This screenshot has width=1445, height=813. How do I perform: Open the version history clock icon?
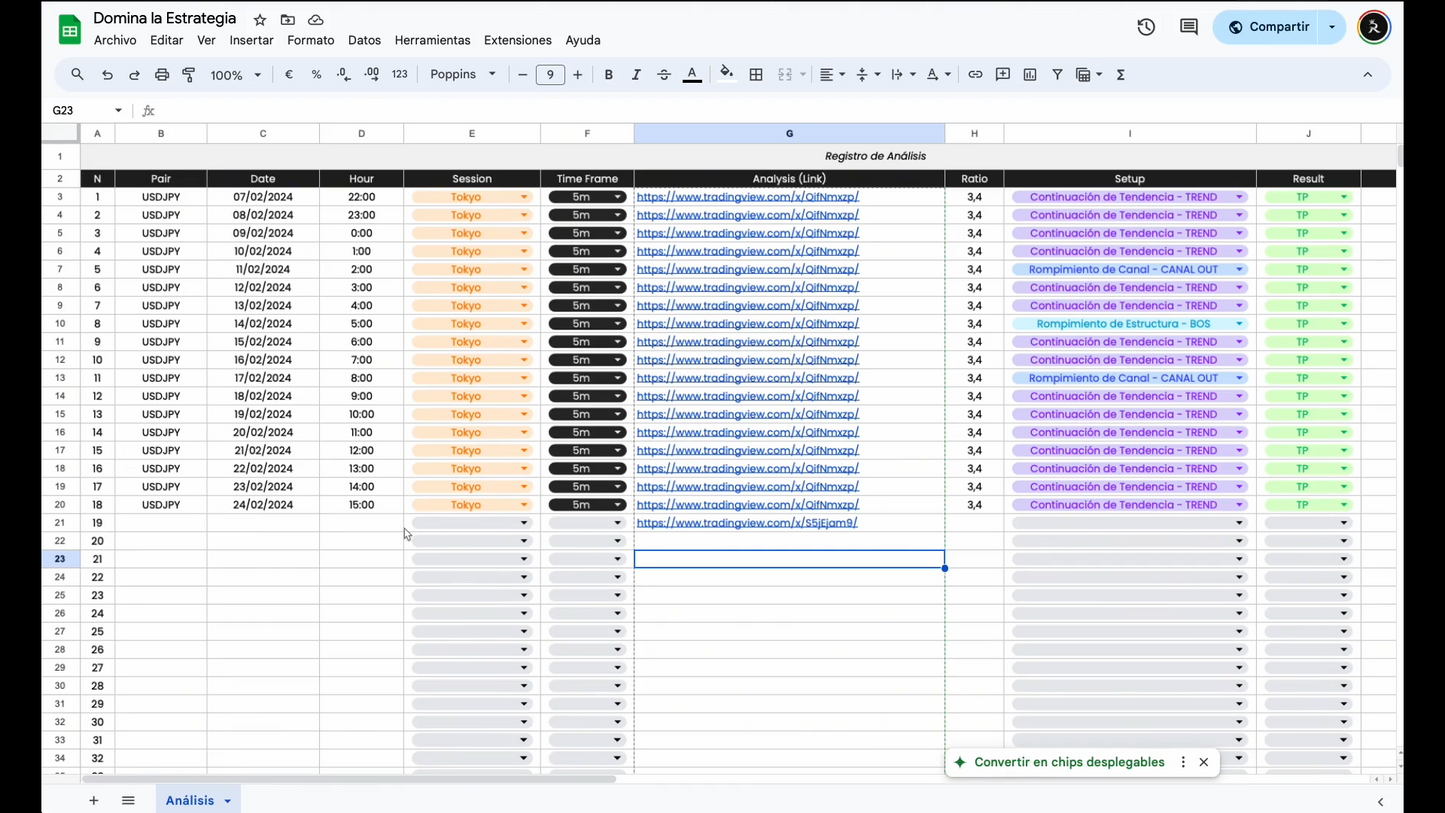1146,27
